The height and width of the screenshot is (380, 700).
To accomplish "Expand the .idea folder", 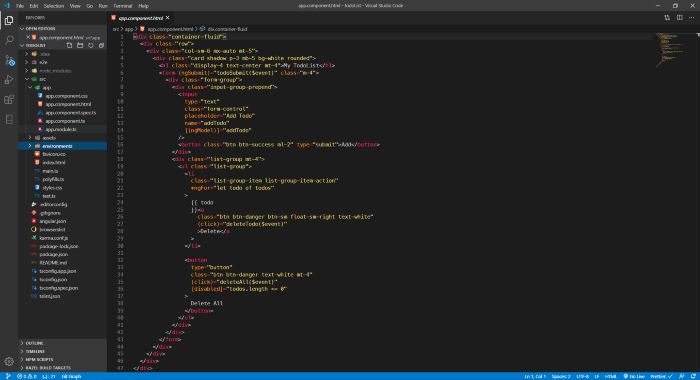I will pyautogui.click(x=62, y=54).
